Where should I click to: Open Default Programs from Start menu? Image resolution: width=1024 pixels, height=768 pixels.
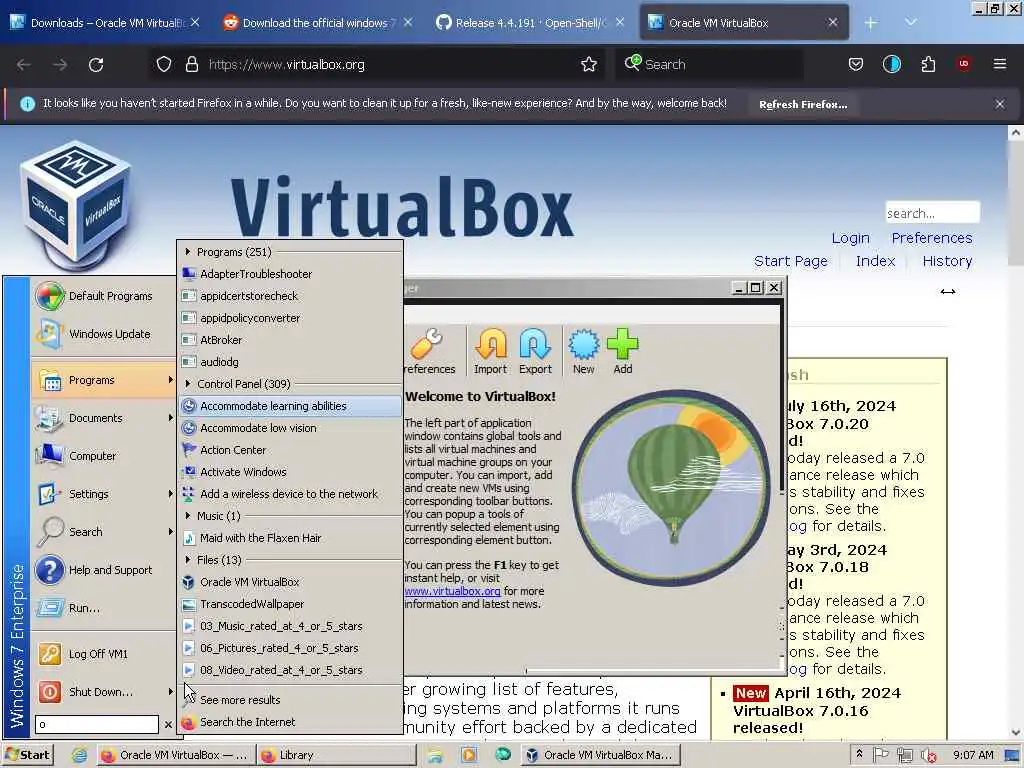[102, 296]
